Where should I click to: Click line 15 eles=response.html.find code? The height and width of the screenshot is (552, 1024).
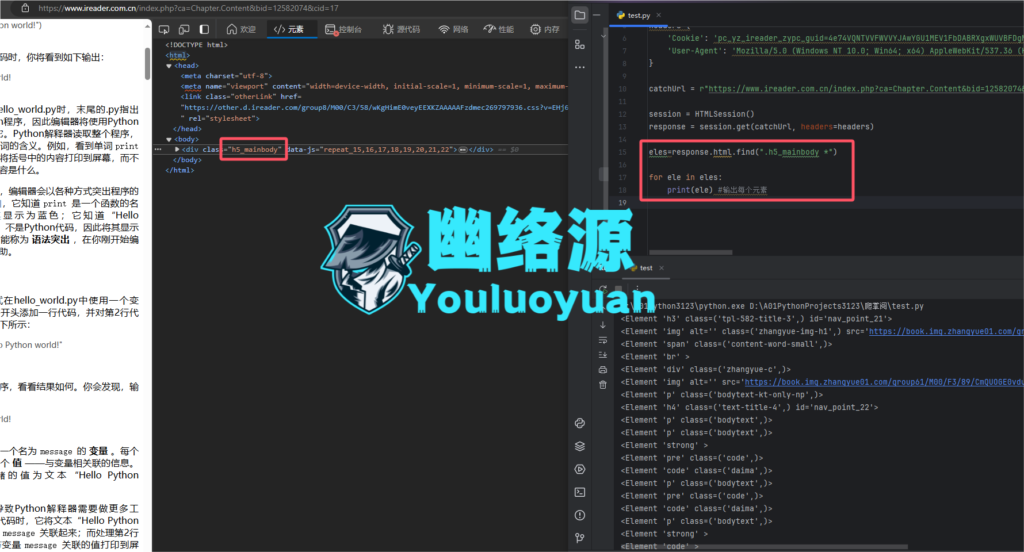(743, 152)
